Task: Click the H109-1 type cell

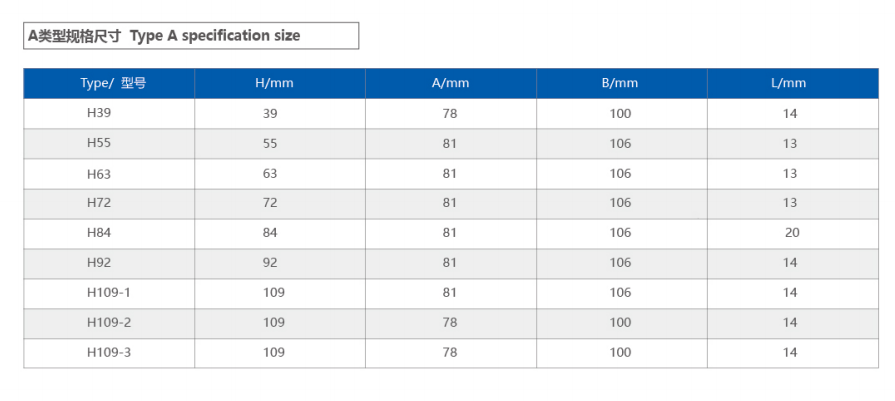Action: click(x=109, y=293)
